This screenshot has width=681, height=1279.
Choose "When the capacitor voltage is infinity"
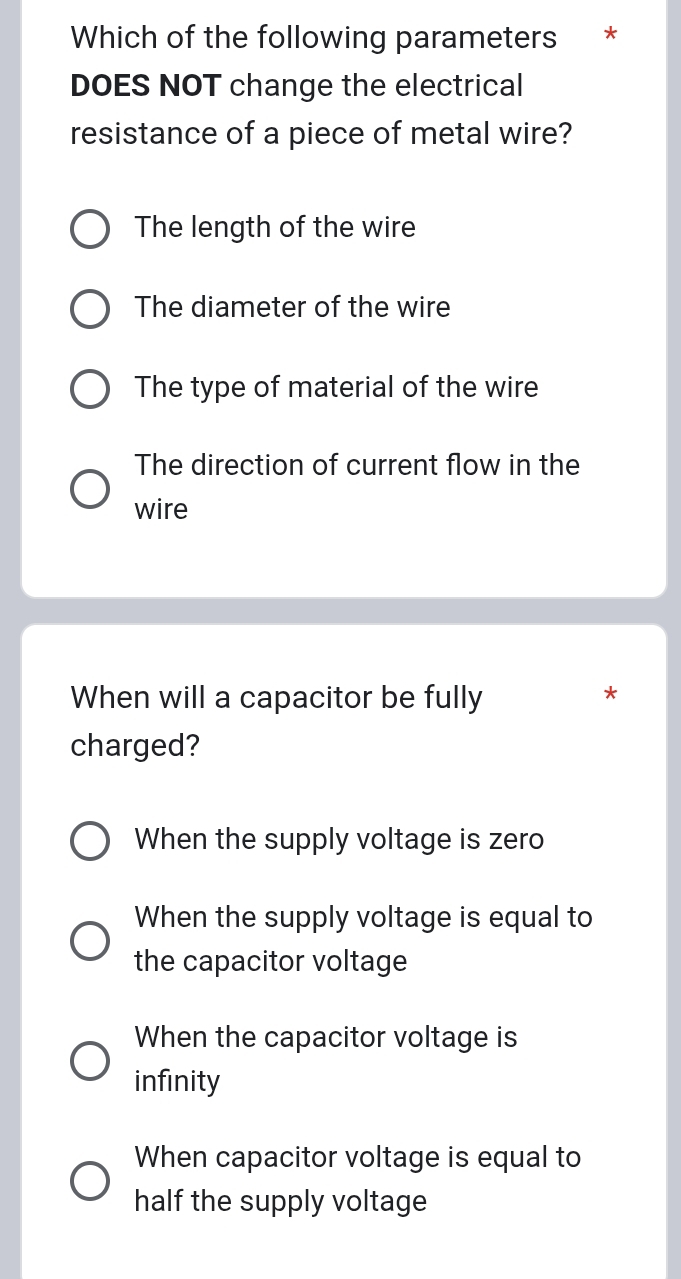pos(90,1060)
